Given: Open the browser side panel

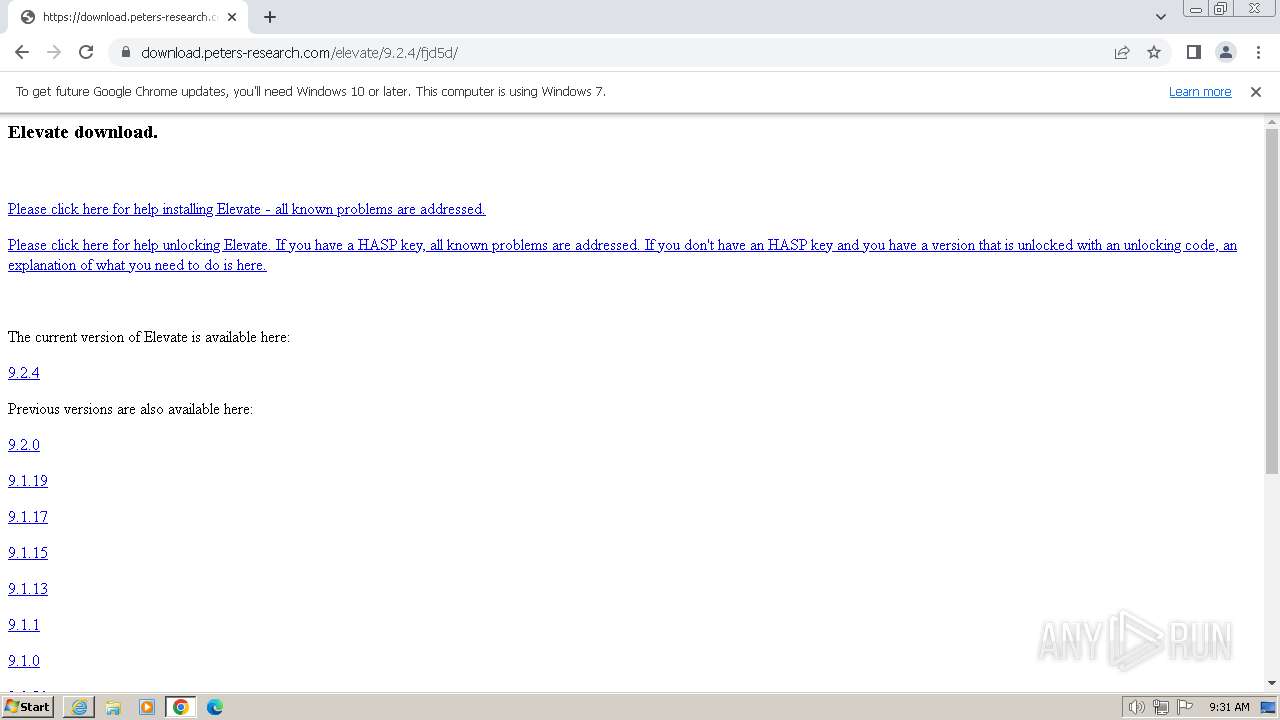Looking at the screenshot, I should point(1193,52).
